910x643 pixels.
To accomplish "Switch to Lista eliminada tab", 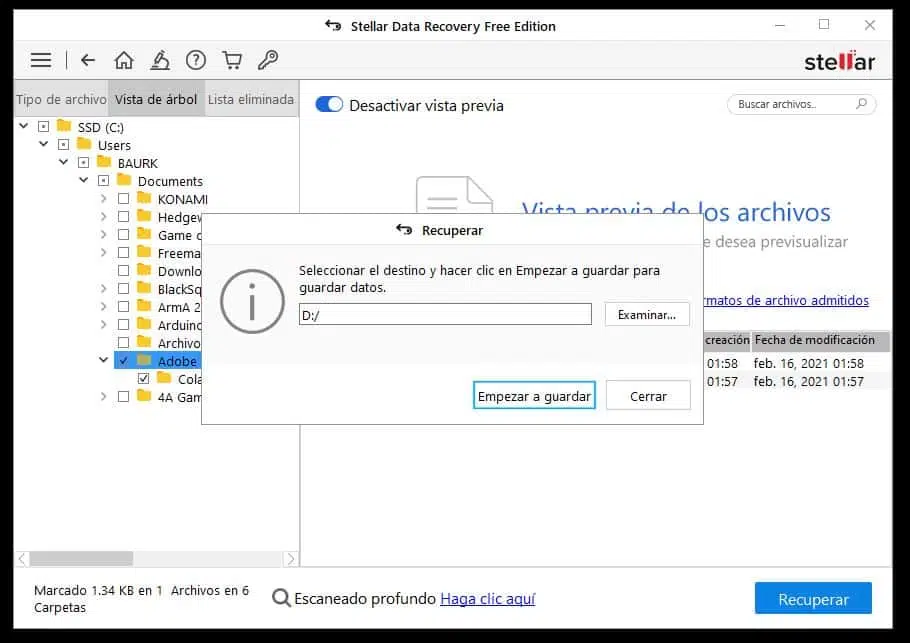I will pyautogui.click(x=251, y=99).
